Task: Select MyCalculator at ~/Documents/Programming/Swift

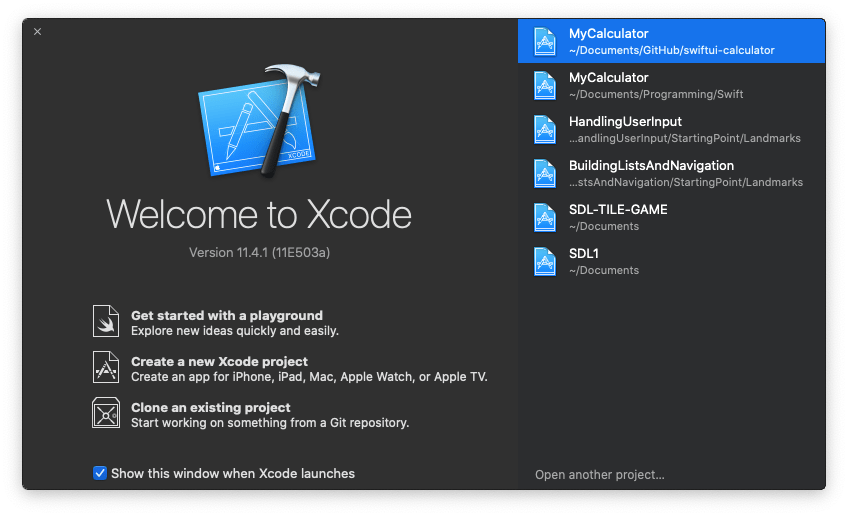Action: (x=672, y=85)
